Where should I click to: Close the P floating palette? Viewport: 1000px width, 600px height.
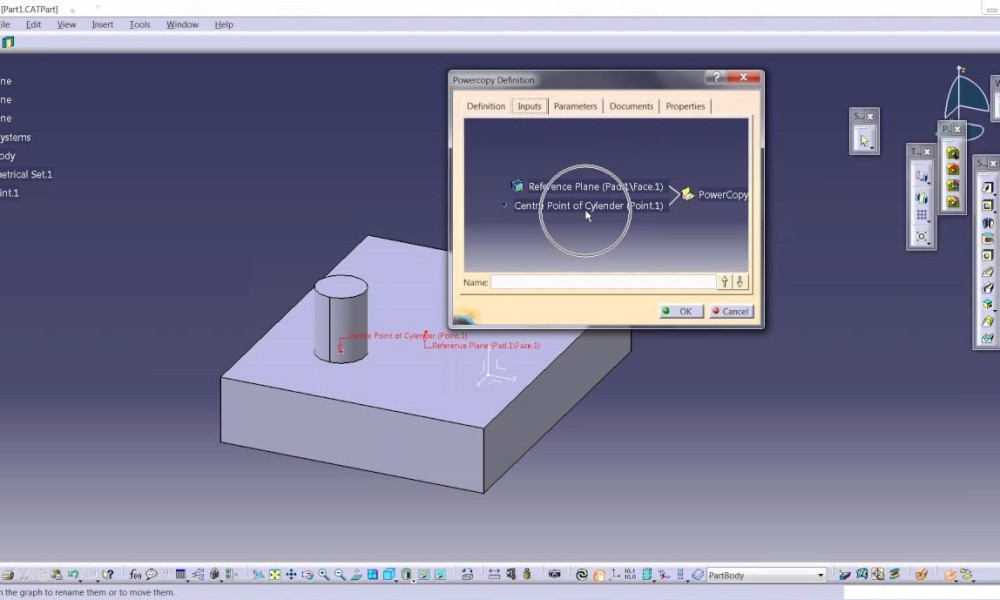point(957,129)
